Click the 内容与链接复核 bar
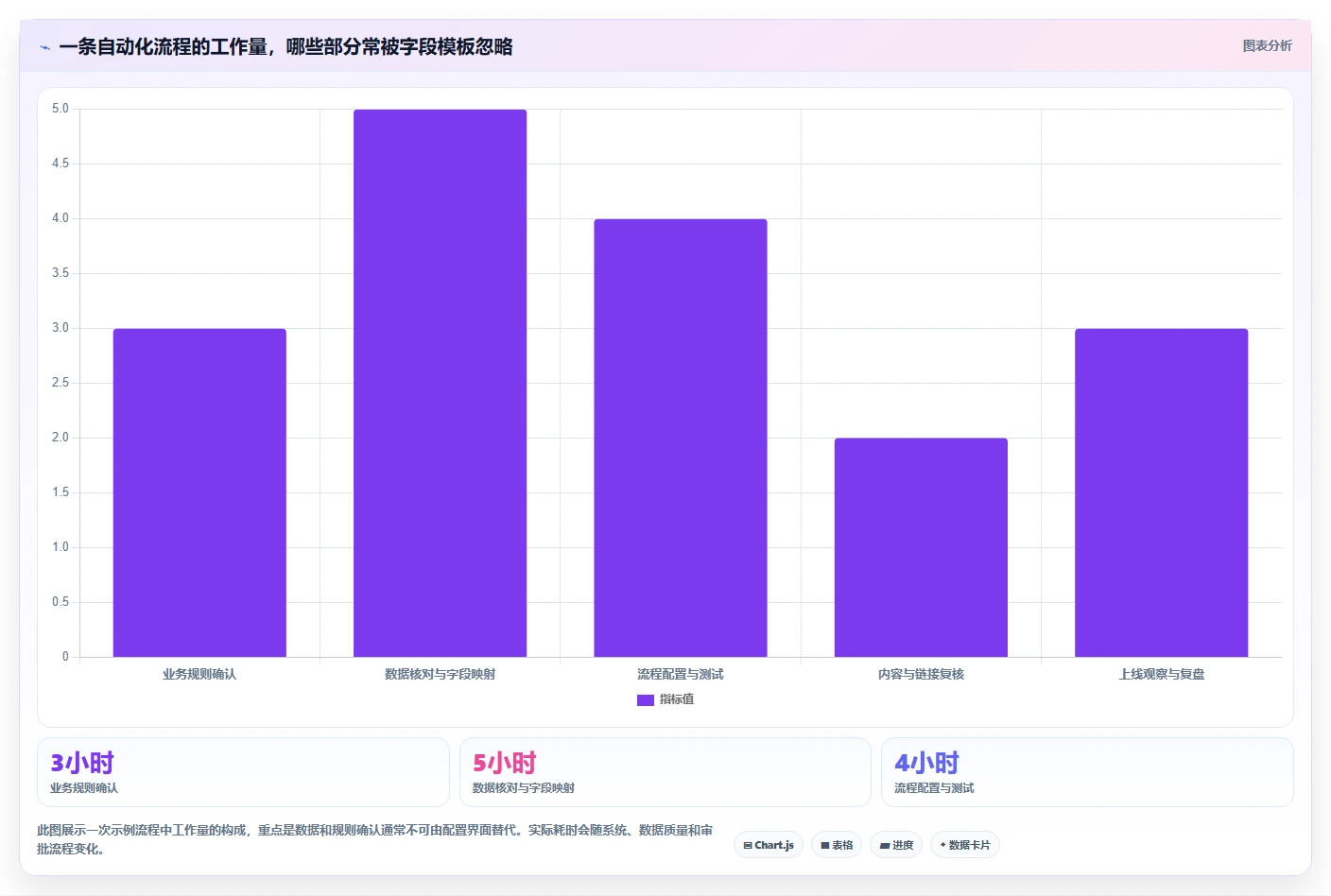Screen dimensions: 1331x896 [921, 547]
